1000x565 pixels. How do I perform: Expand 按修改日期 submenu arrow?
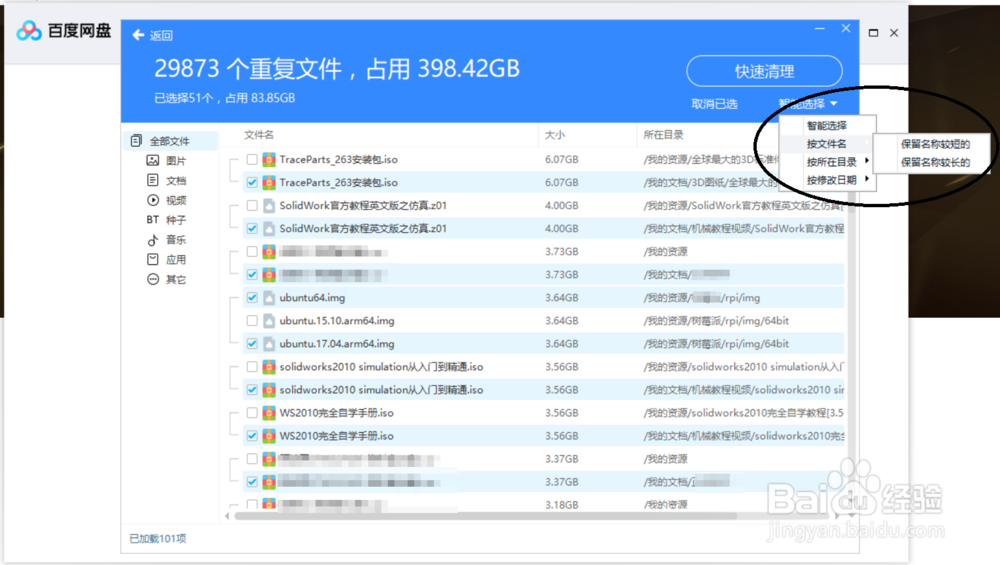867,179
